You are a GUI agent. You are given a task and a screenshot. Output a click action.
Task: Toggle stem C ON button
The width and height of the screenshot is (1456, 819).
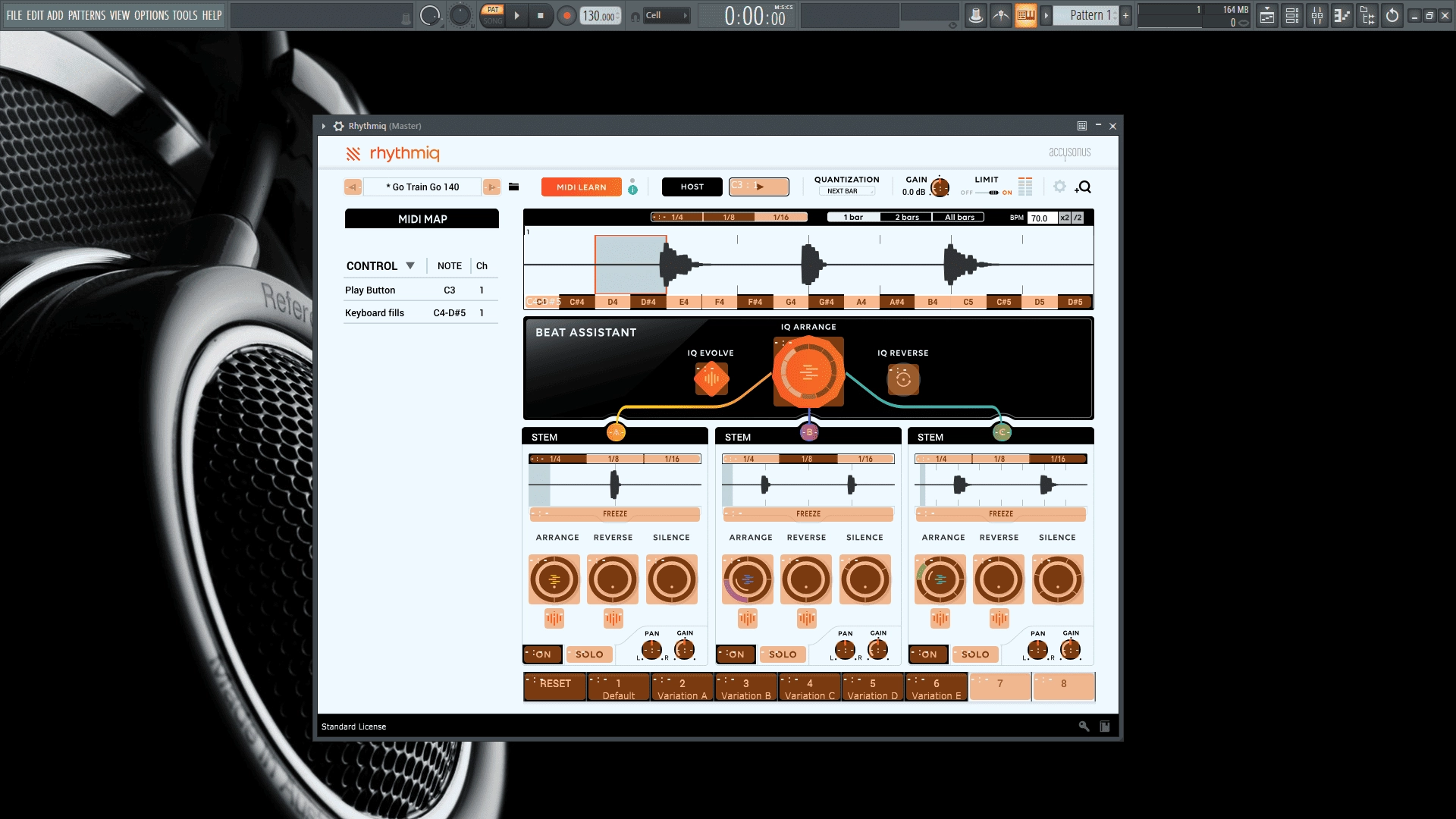pyautogui.click(x=928, y=654)
